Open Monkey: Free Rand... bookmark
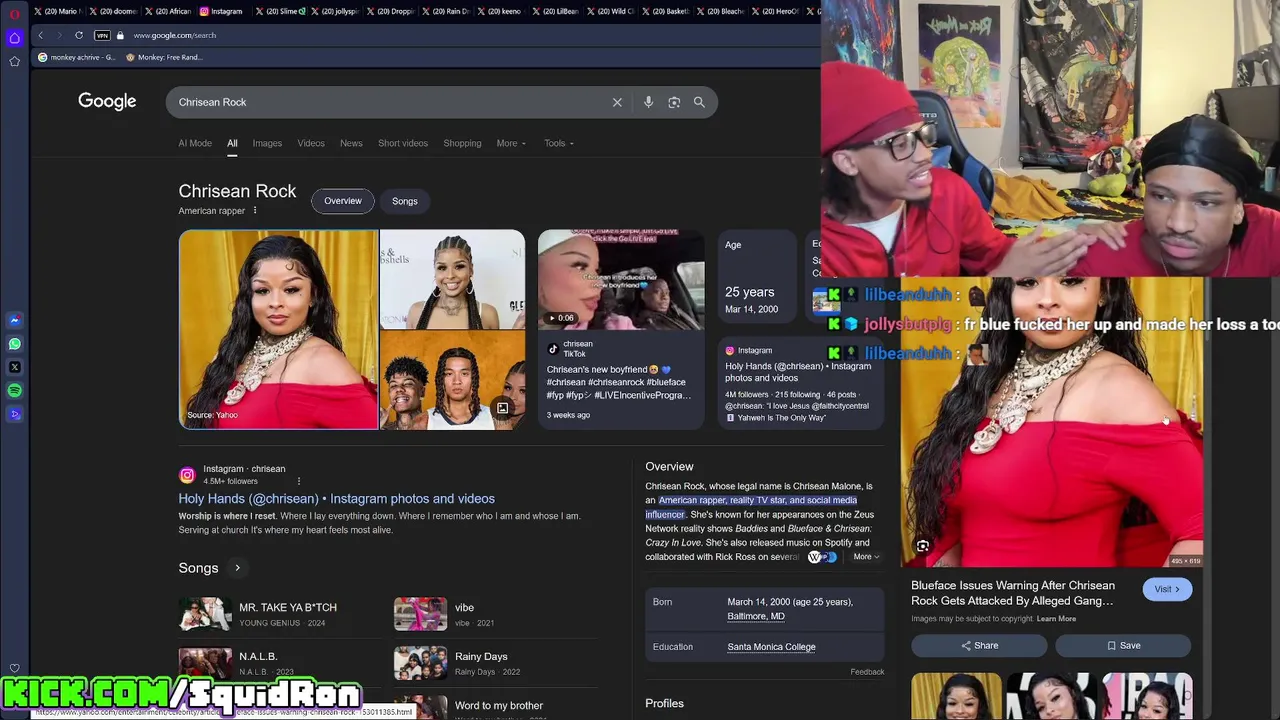 164,57
